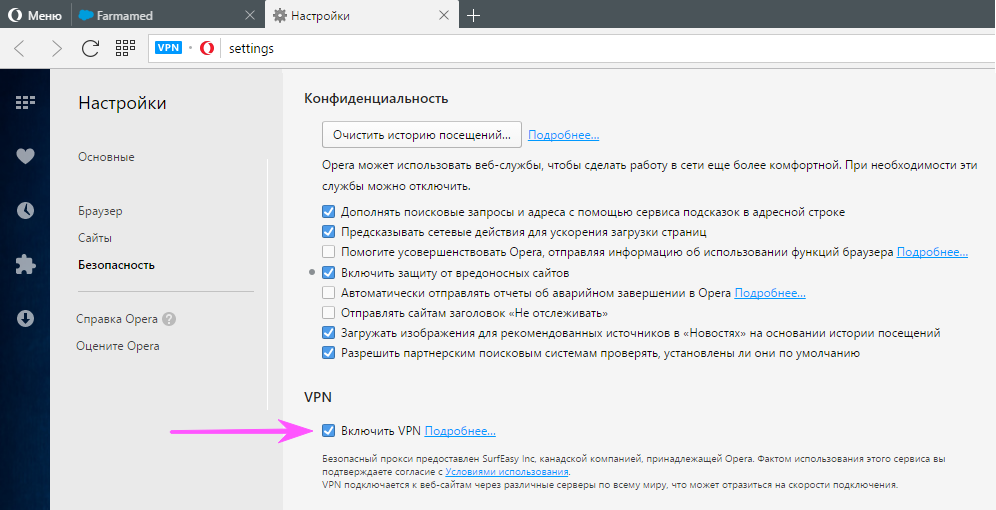Select Сайты settings section
The height and width of the screenshot is (510, 996).
95,238
